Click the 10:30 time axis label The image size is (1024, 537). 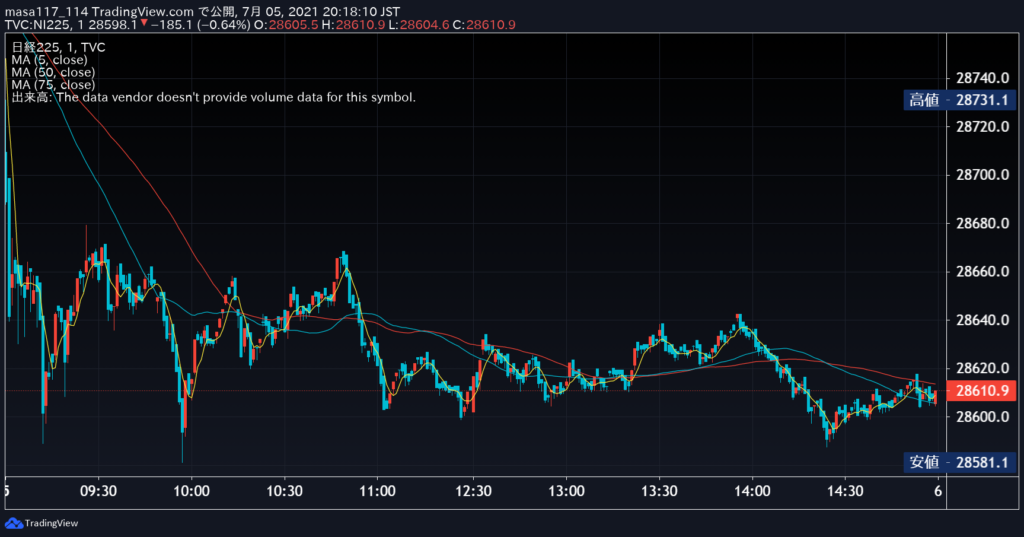tap(285, 491)
